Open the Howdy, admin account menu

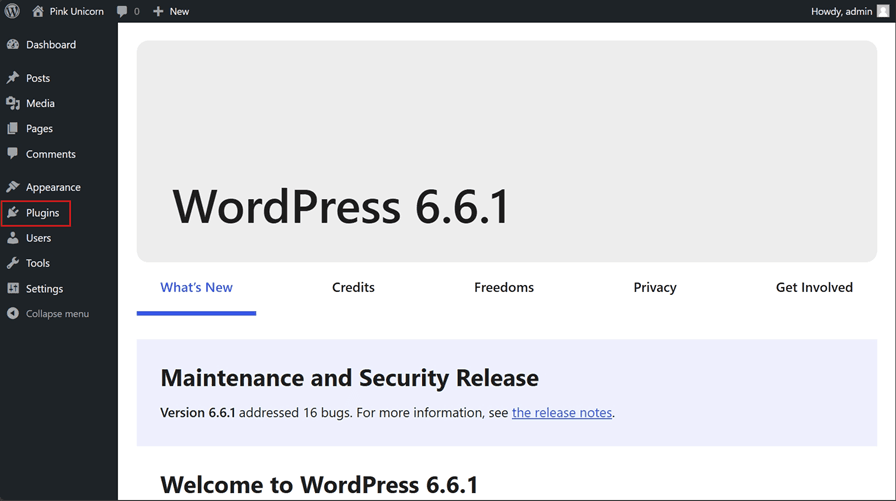coord(850,11)
